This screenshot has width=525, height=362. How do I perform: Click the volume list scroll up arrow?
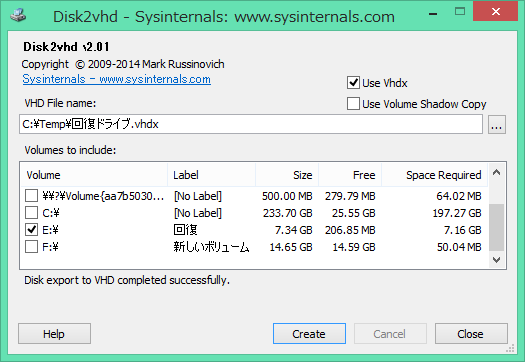pos(497,173)
